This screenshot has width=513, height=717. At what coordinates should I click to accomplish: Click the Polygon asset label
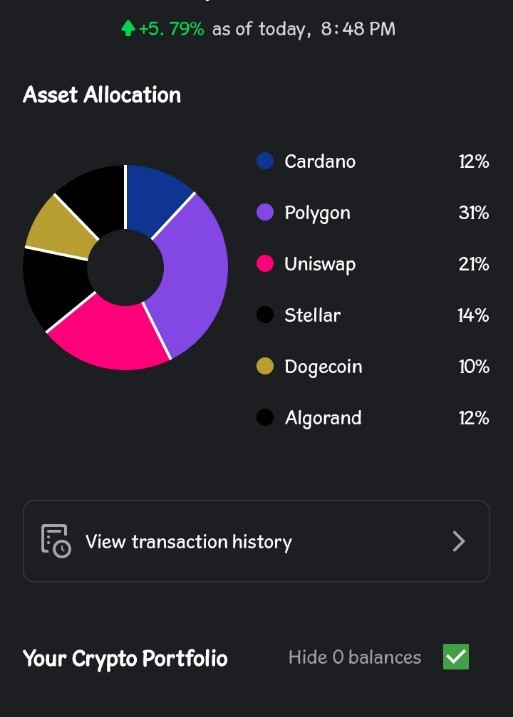point(317,213)
